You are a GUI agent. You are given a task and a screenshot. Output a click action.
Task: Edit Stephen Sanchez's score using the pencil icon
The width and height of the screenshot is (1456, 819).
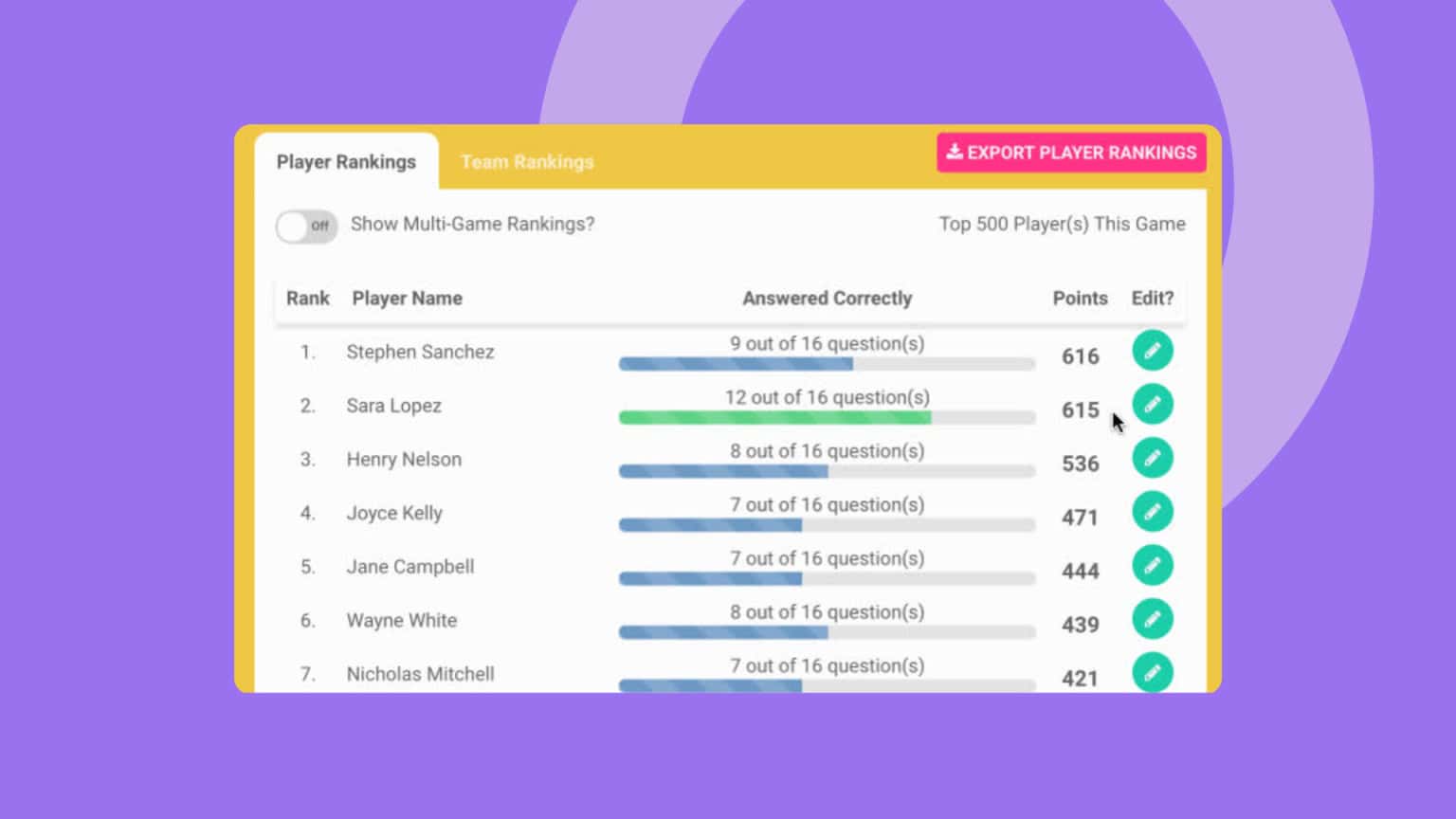pos(1153,350)
